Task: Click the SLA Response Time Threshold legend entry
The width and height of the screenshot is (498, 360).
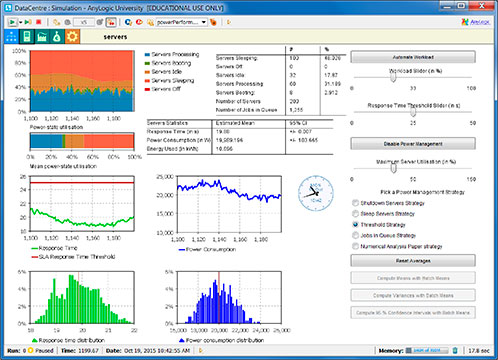Action: point(73,257)
